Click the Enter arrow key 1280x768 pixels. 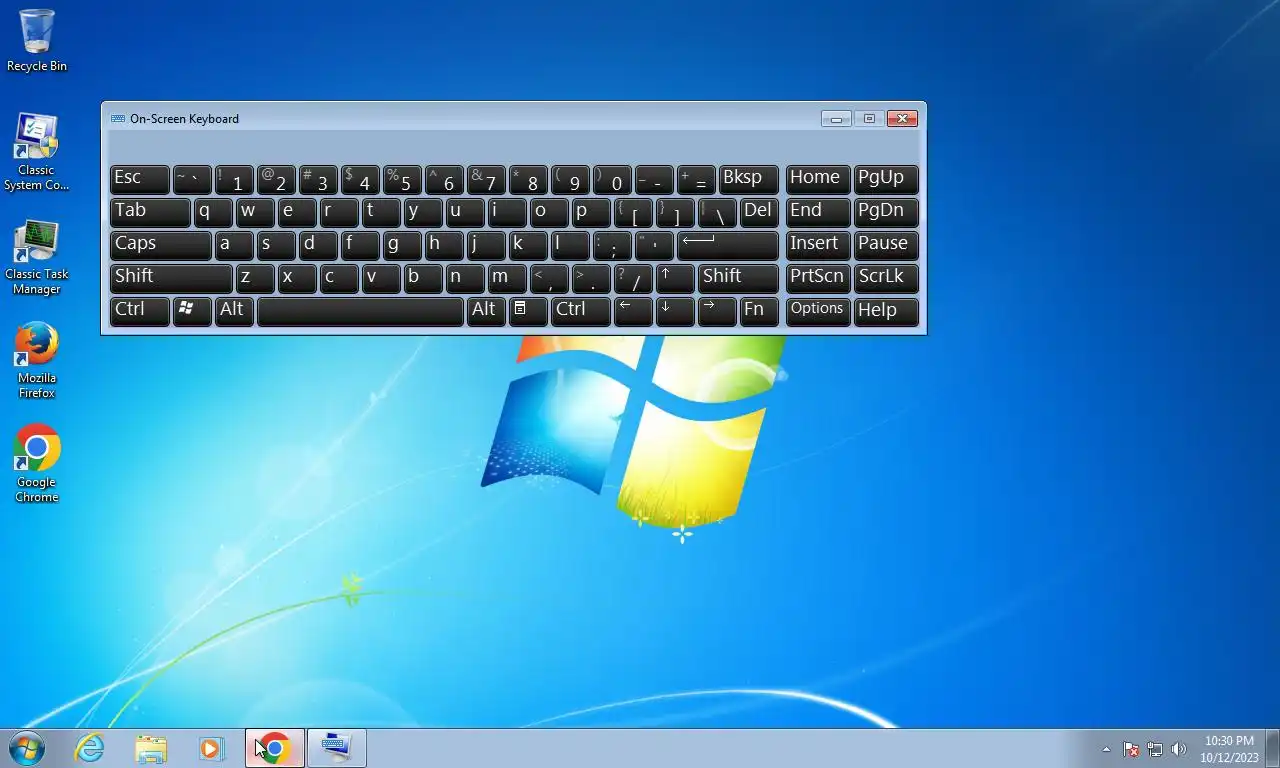[x=728, y=245]
